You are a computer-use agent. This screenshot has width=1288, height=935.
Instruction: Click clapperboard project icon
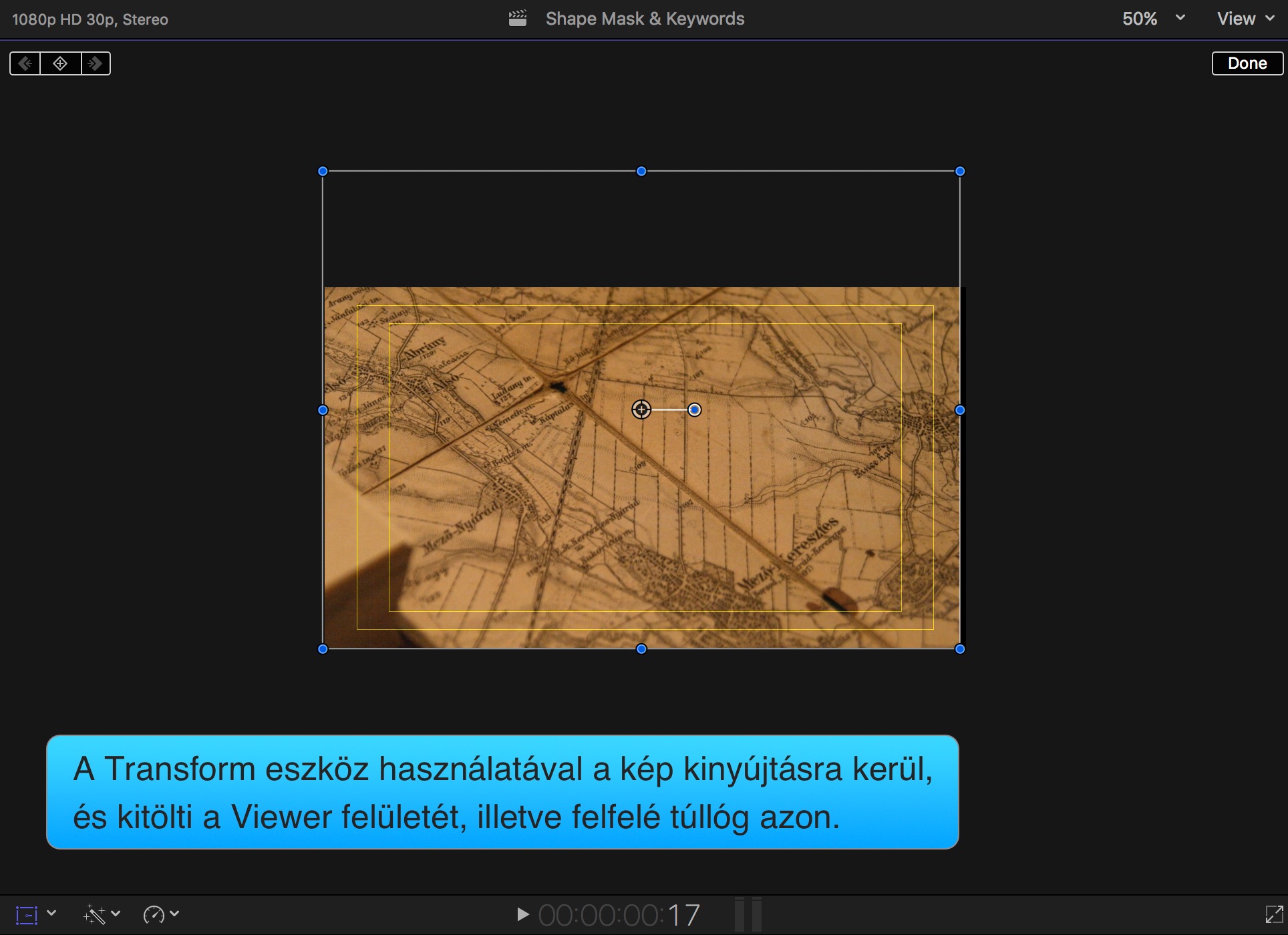click(518, 19)
